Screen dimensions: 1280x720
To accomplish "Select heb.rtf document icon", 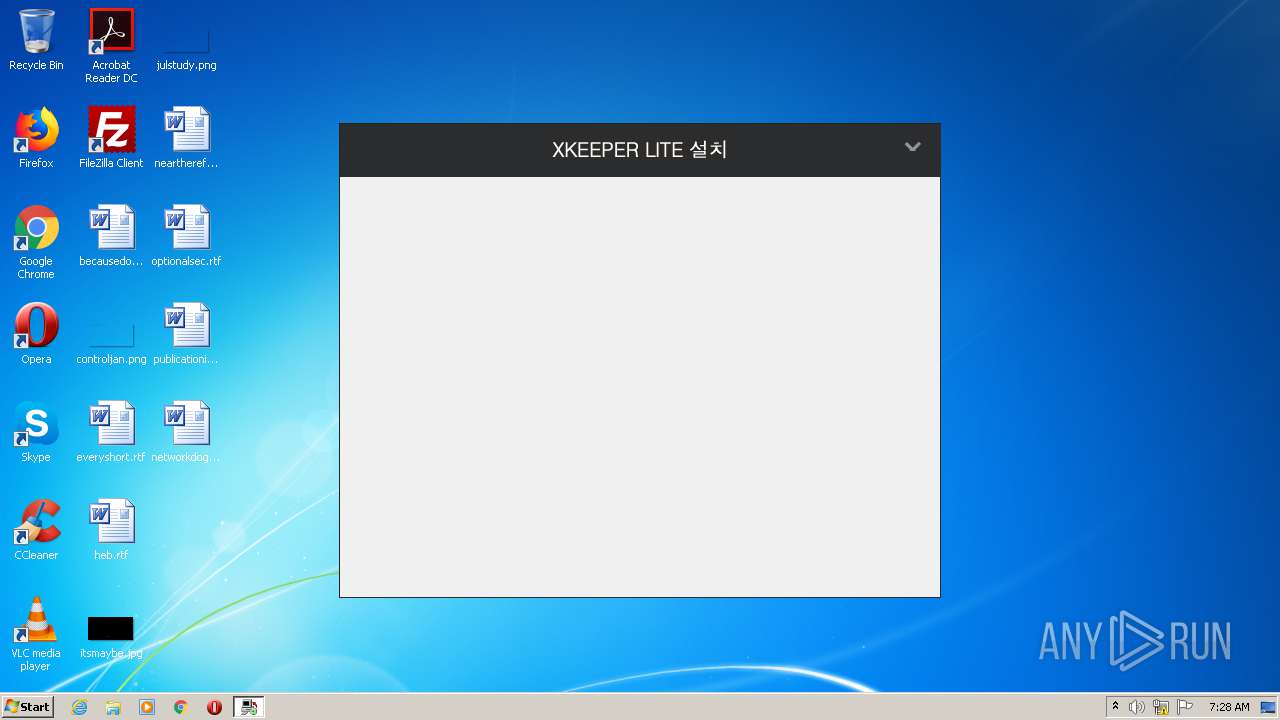I will click(111, 530).
